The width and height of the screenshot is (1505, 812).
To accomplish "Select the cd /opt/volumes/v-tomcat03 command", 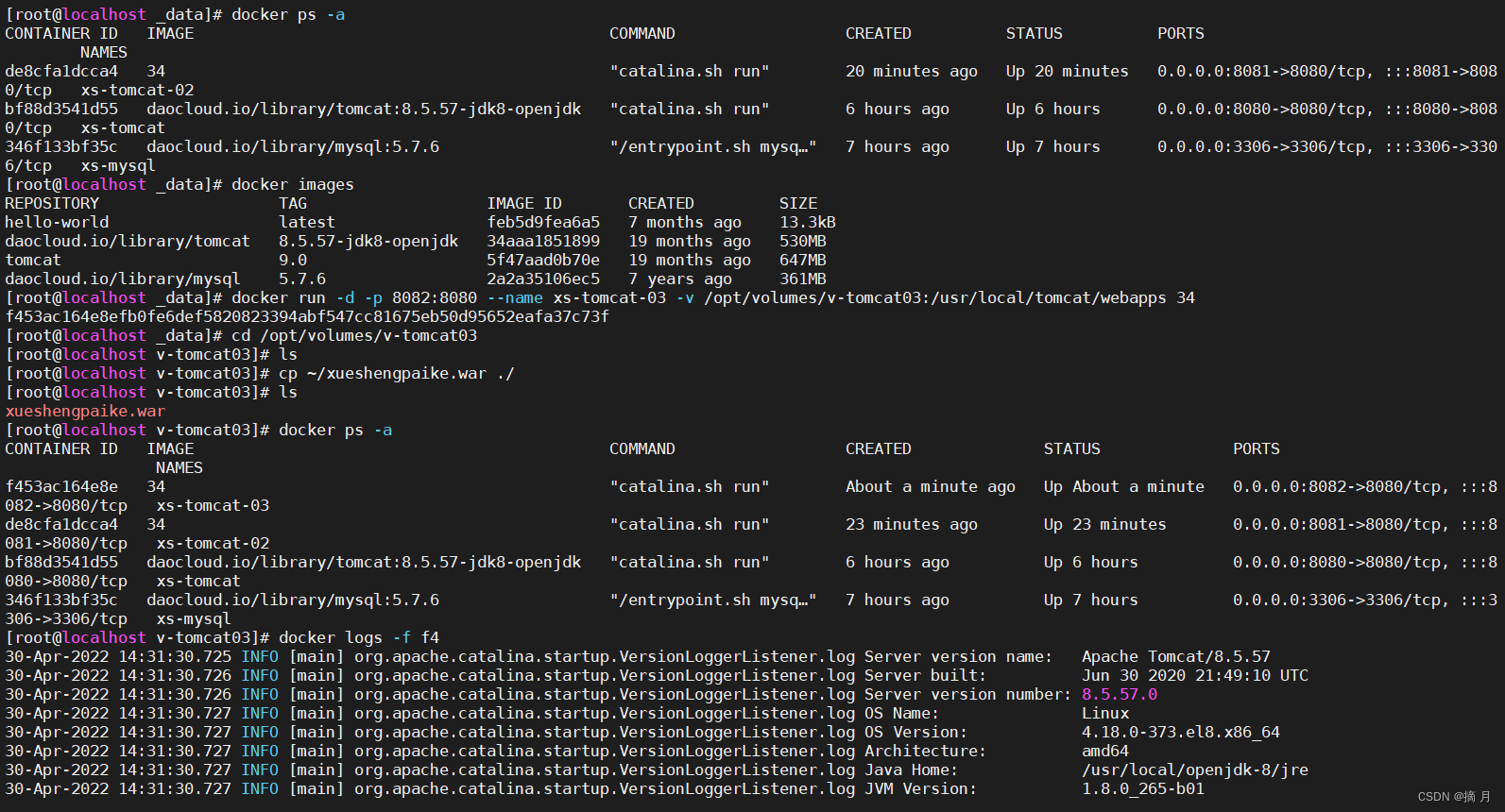I will coord(354,335).
